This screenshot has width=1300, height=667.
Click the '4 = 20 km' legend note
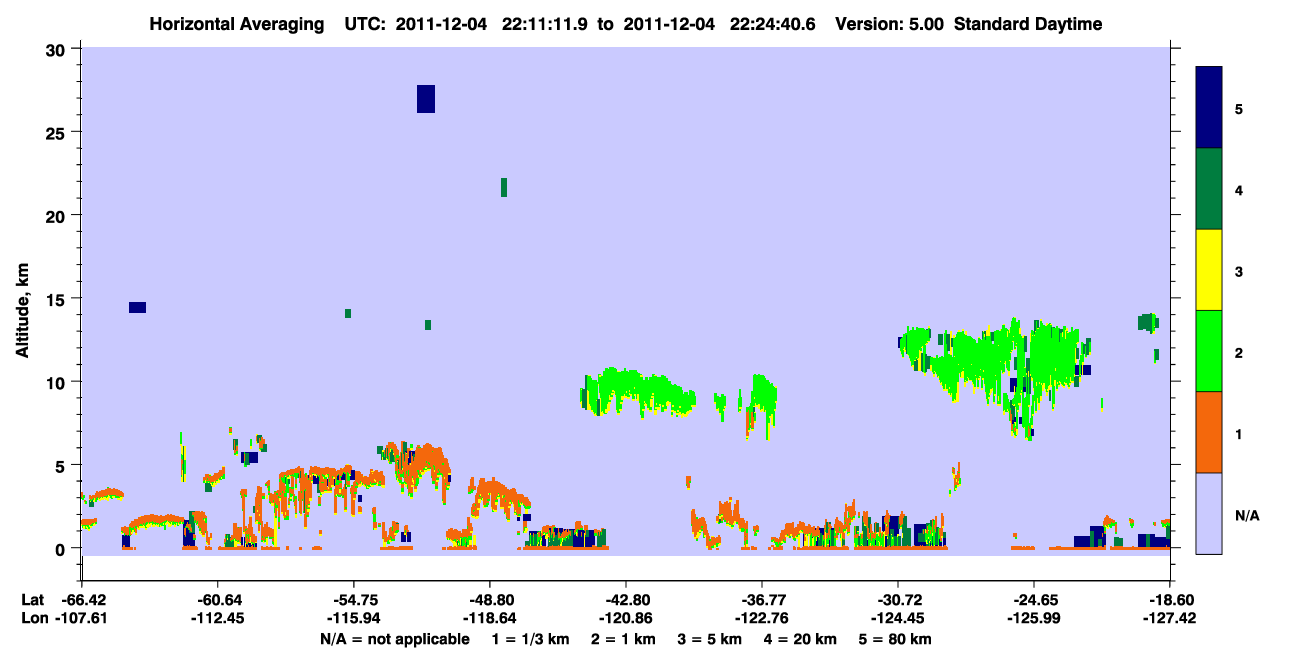800,639
